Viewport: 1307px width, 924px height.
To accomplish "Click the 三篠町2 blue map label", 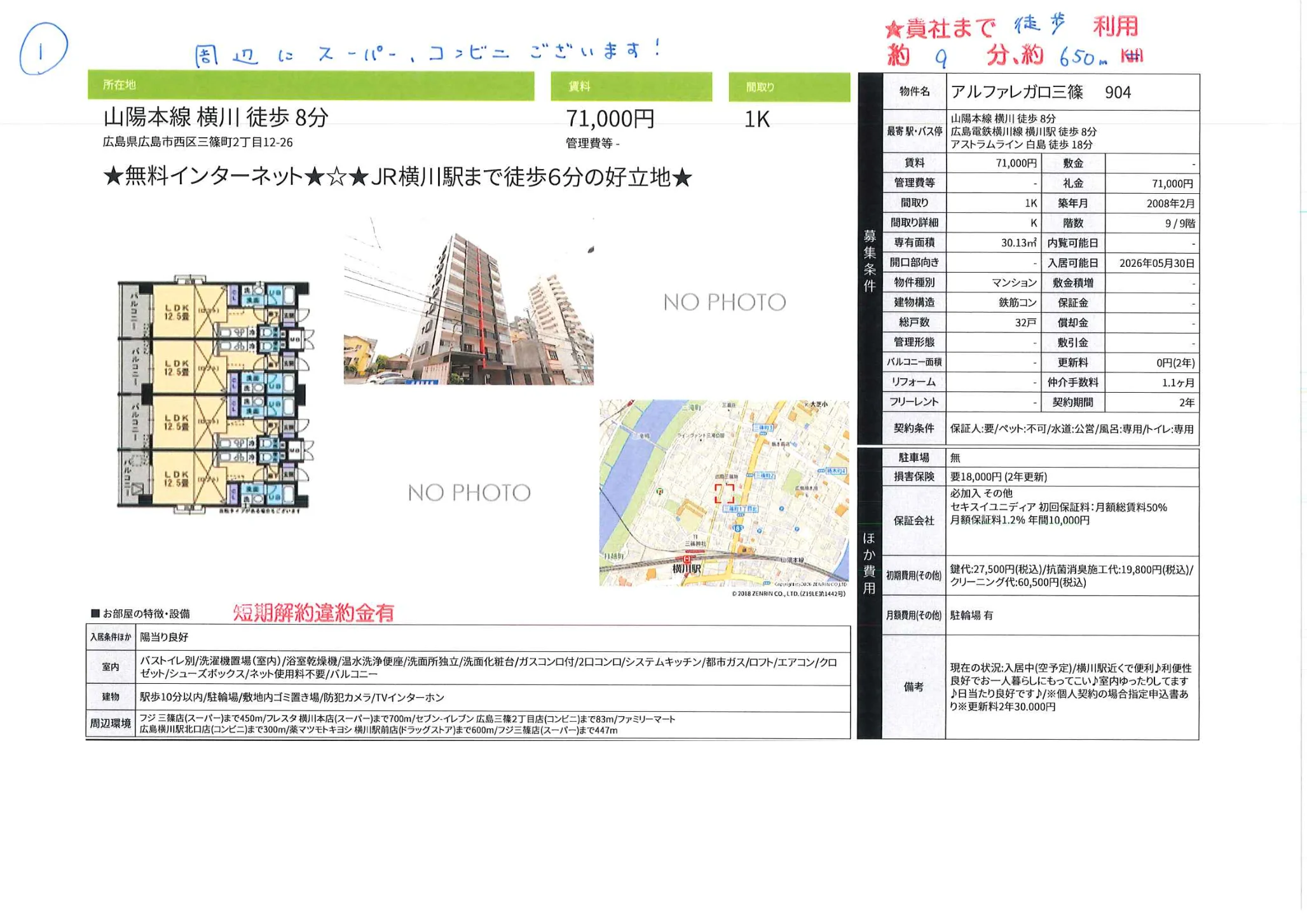I will tap(765, 476).
